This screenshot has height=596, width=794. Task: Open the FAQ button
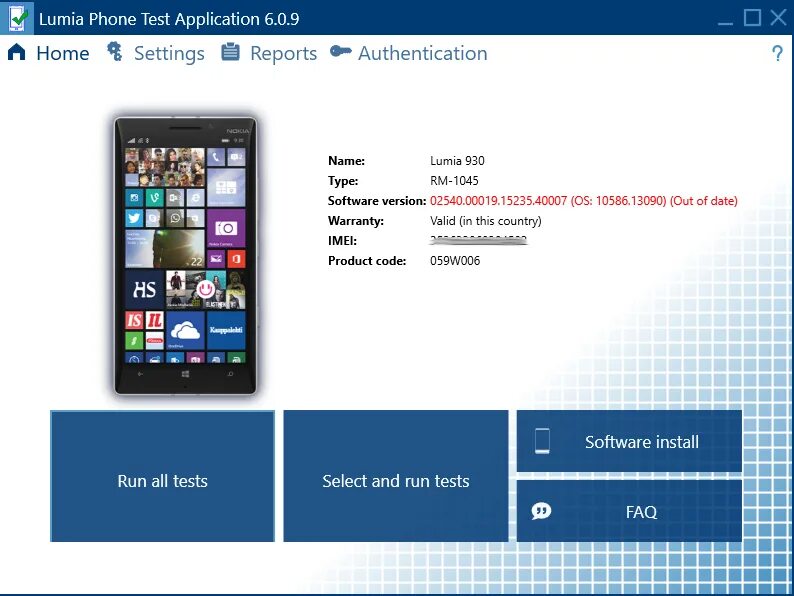[629, 511]
